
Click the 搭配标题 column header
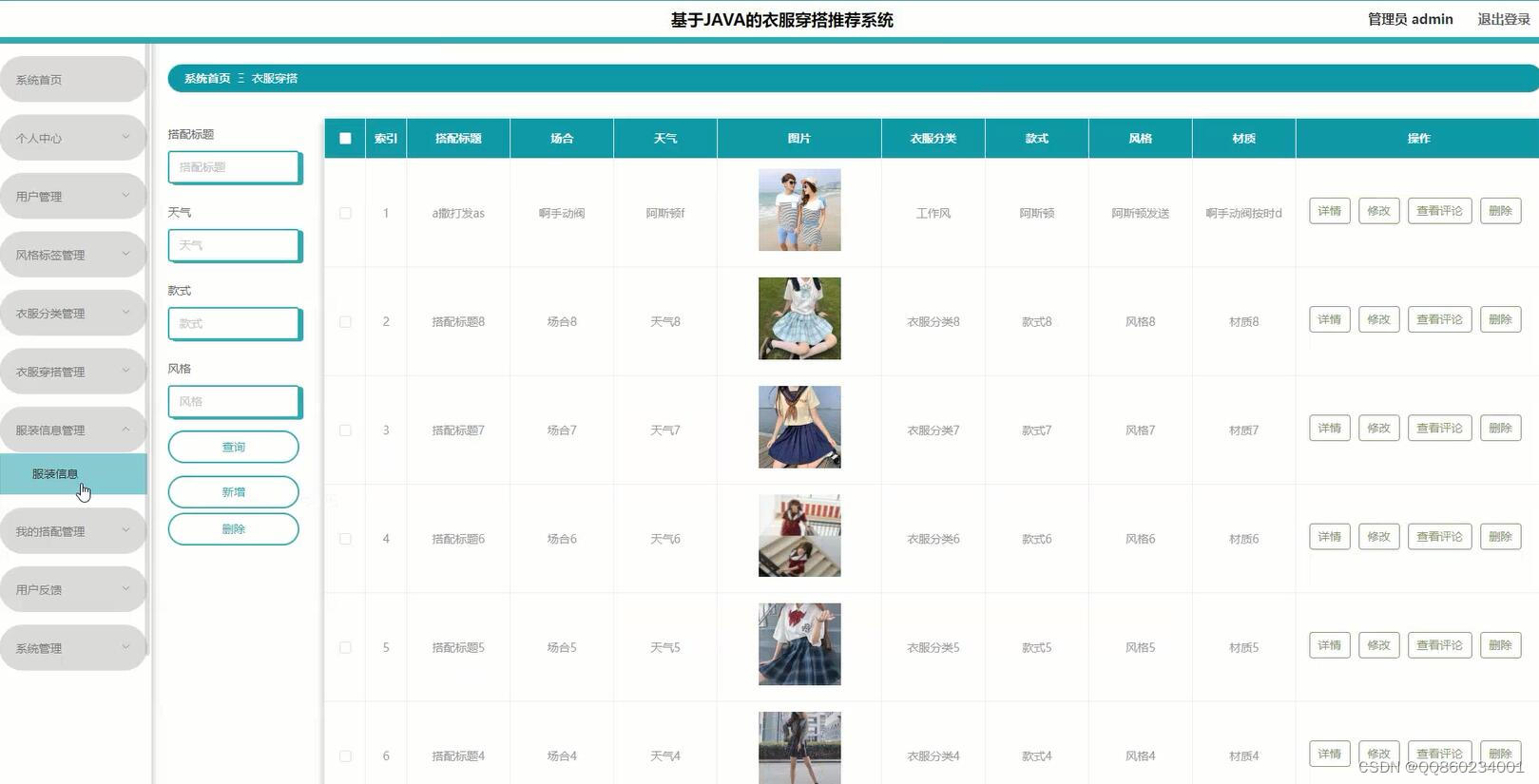point(458,138)
